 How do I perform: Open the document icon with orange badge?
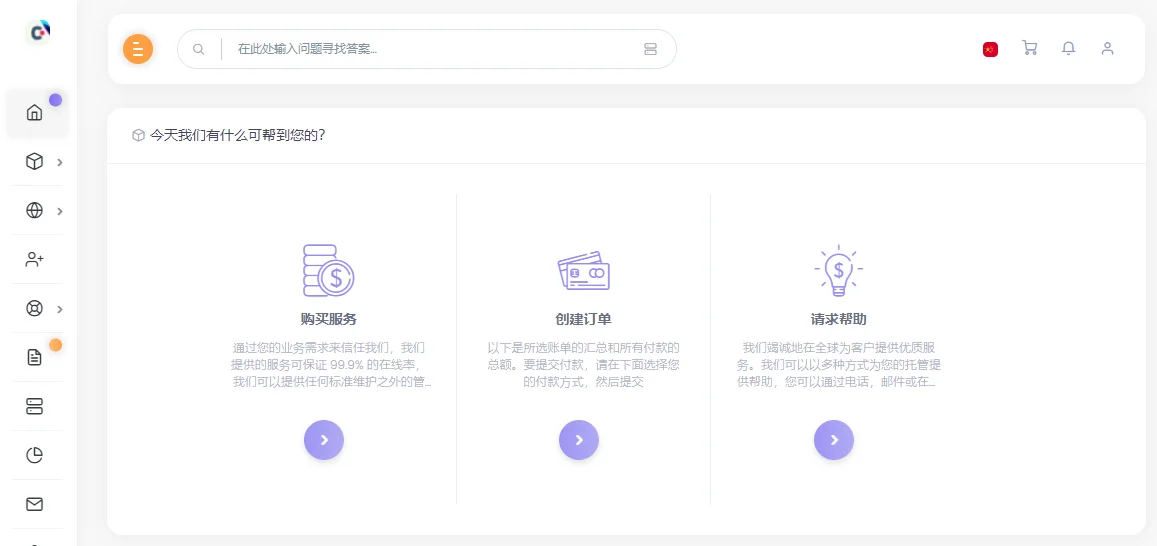pos(35,357)
